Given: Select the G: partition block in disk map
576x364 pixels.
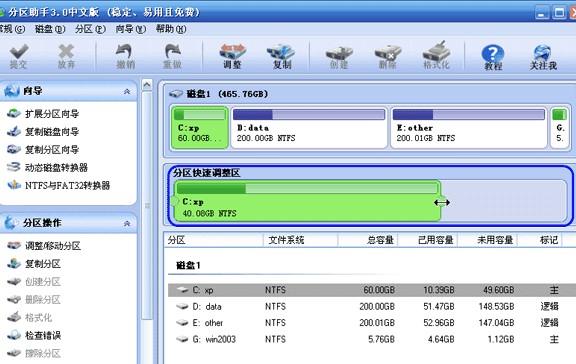Looking at the screenshot, I should tap(560, 127).
